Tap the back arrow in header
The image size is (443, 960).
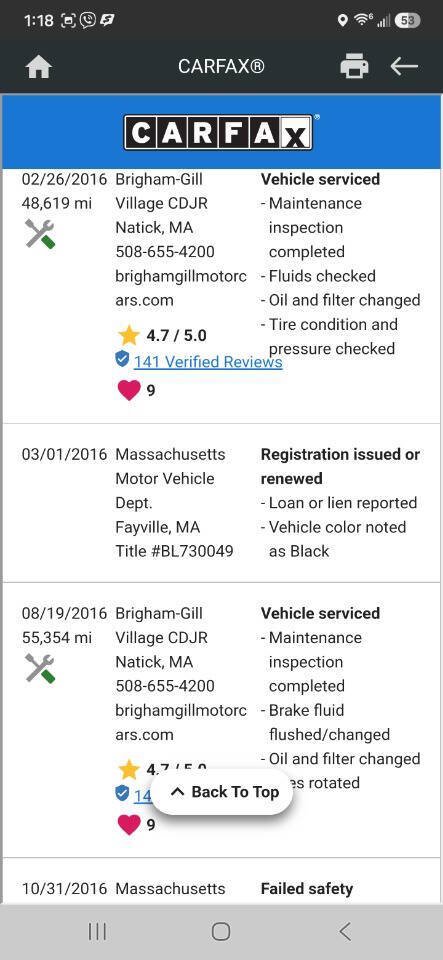click(404, 66)
